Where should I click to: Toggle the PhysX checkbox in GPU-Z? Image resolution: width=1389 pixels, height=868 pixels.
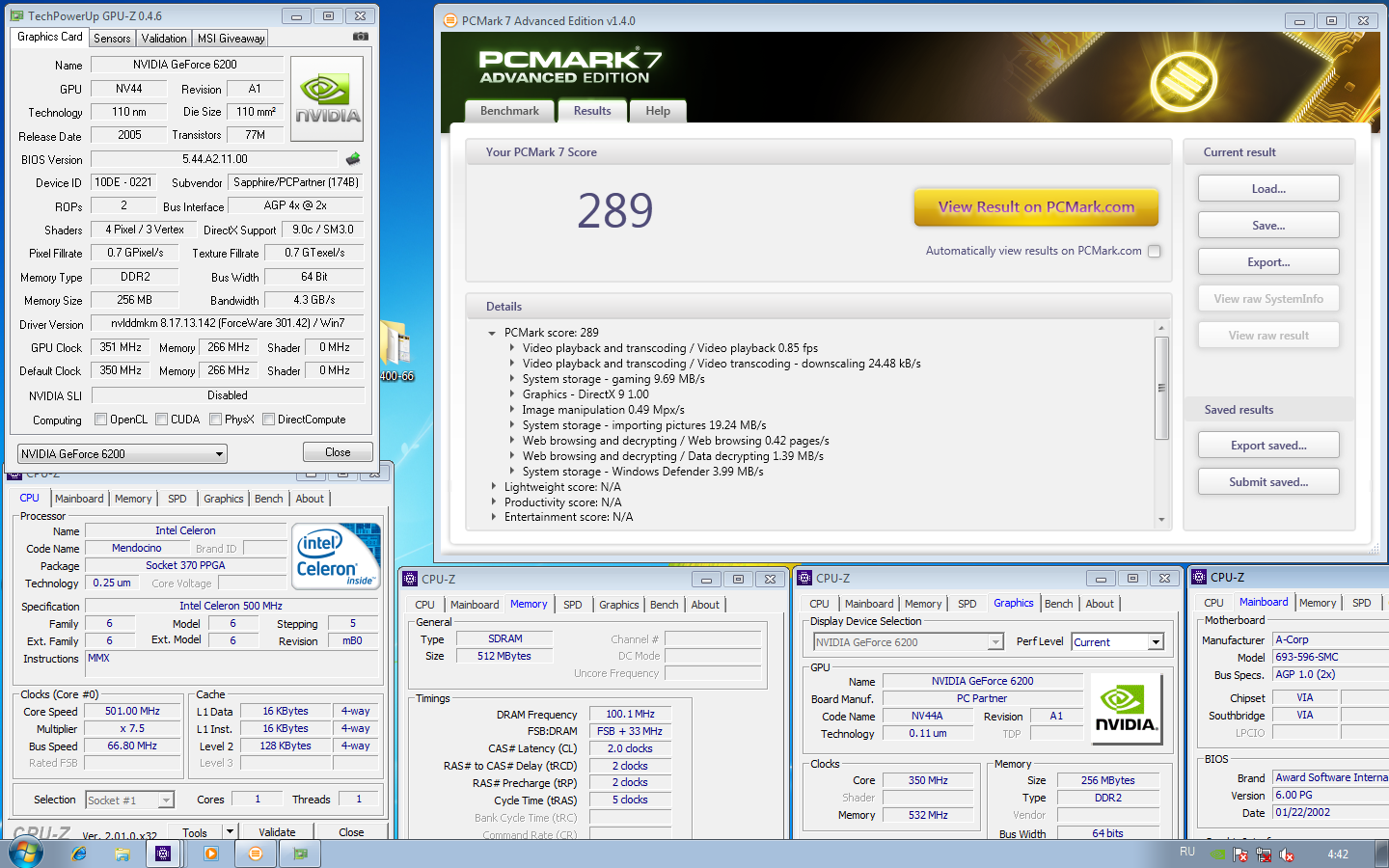tap(215, 420)
